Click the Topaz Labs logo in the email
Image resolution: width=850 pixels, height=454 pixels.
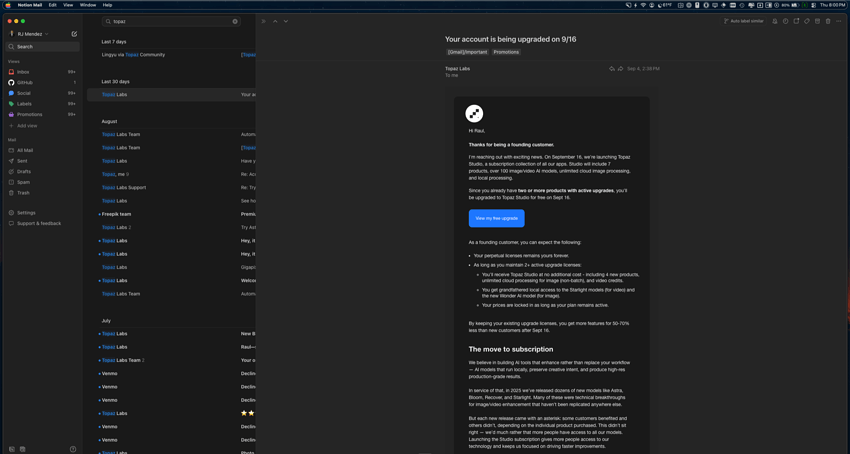[x=474, y=114]
